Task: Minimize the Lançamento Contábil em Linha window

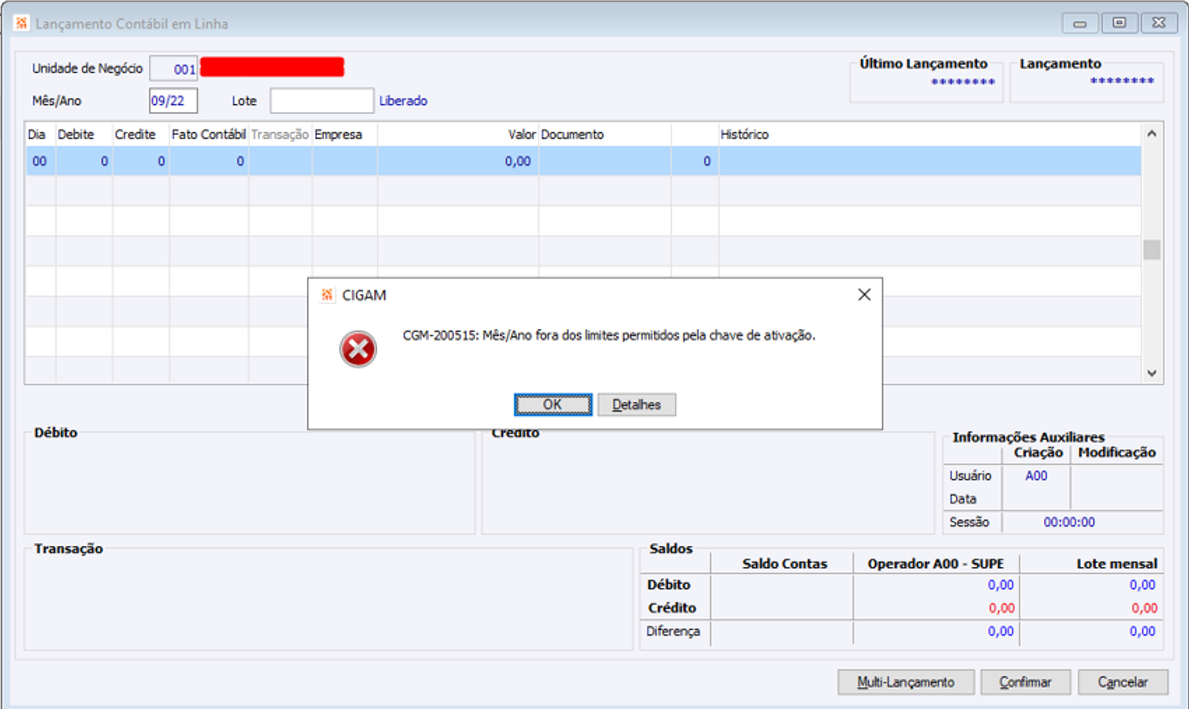Action: point(1080,24)
